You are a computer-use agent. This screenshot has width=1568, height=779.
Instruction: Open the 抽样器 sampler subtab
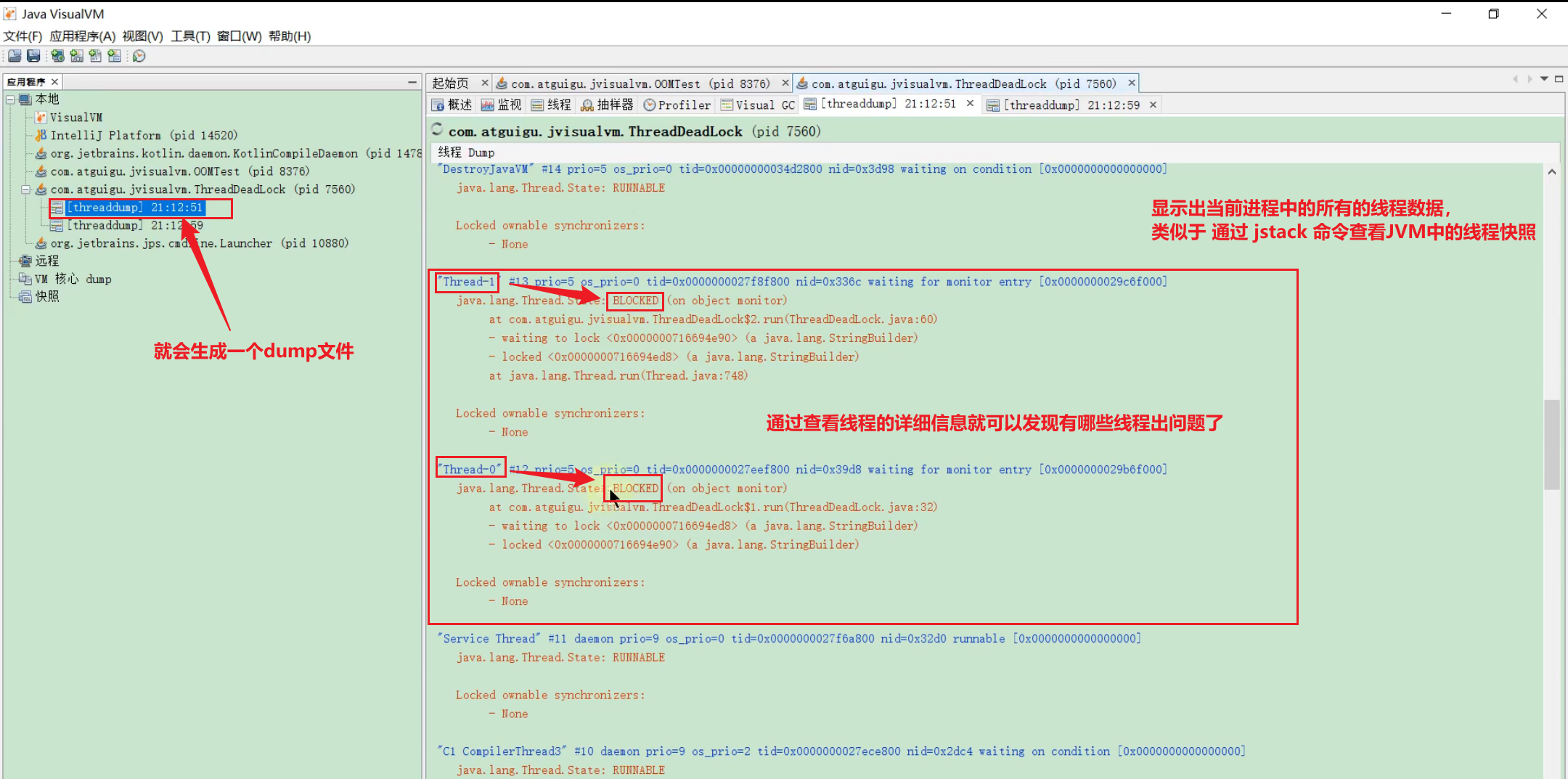tap(608, 105)
